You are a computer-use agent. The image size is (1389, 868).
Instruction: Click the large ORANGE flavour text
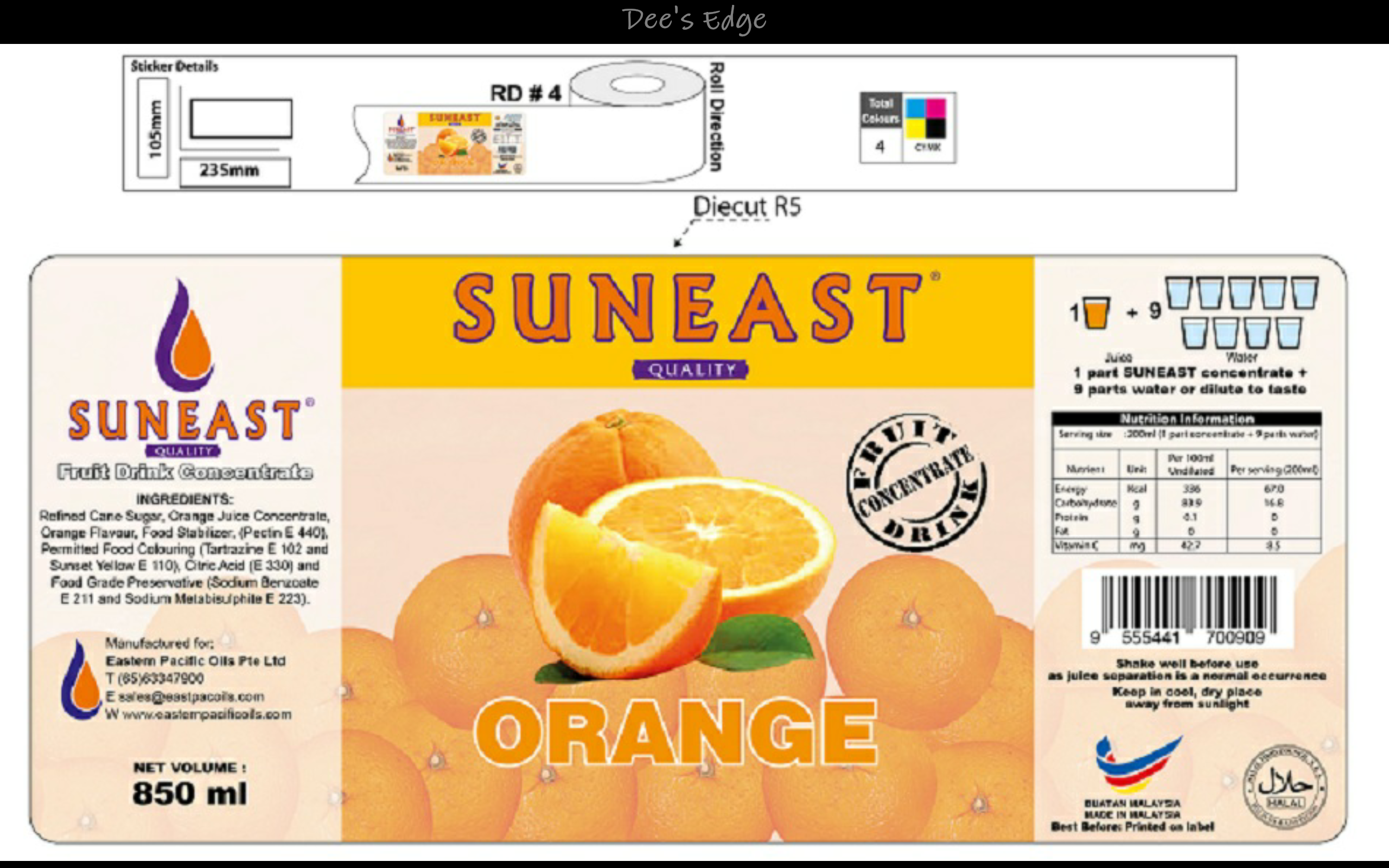(x=676, y=732)
